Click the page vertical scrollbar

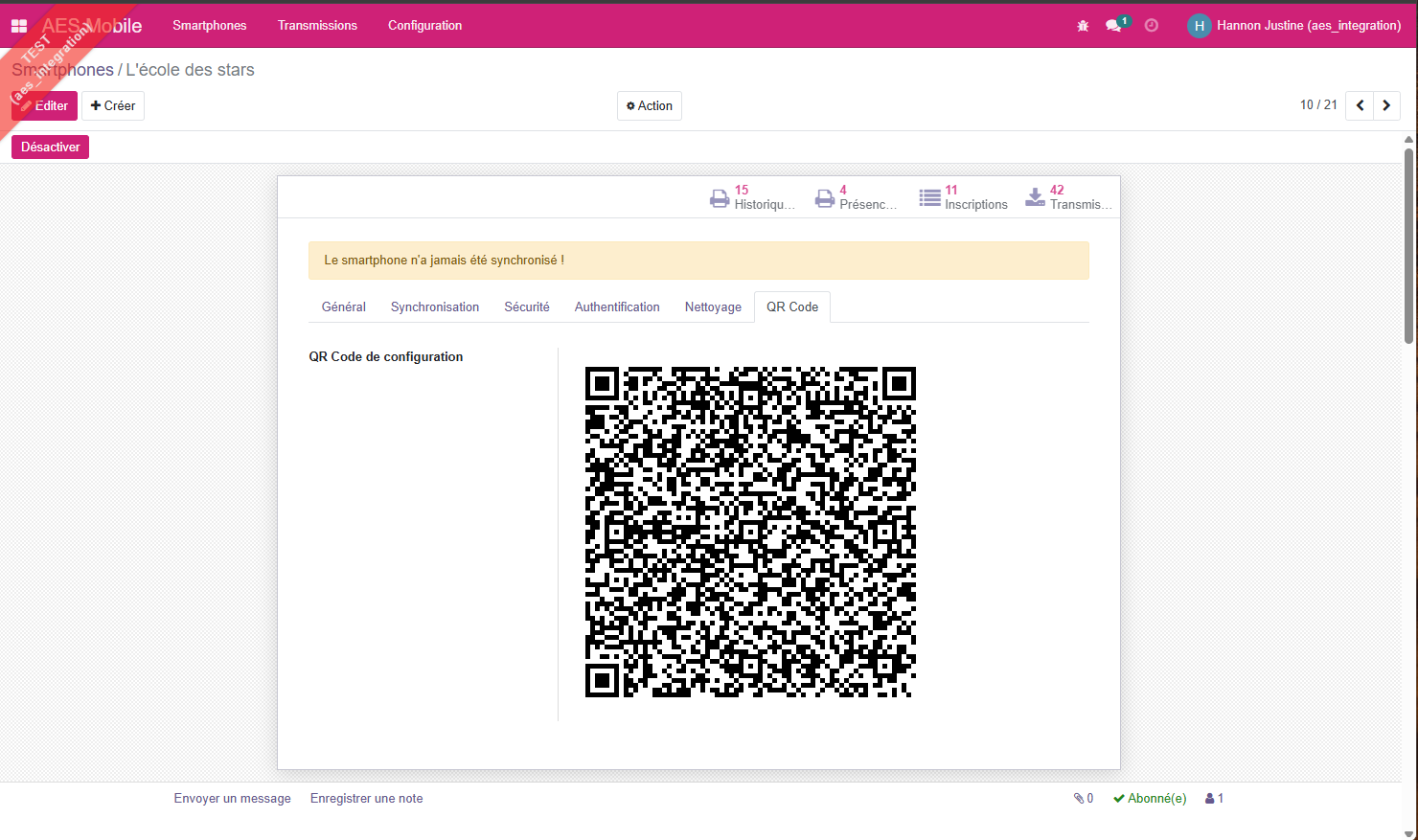click(1408, 479)
